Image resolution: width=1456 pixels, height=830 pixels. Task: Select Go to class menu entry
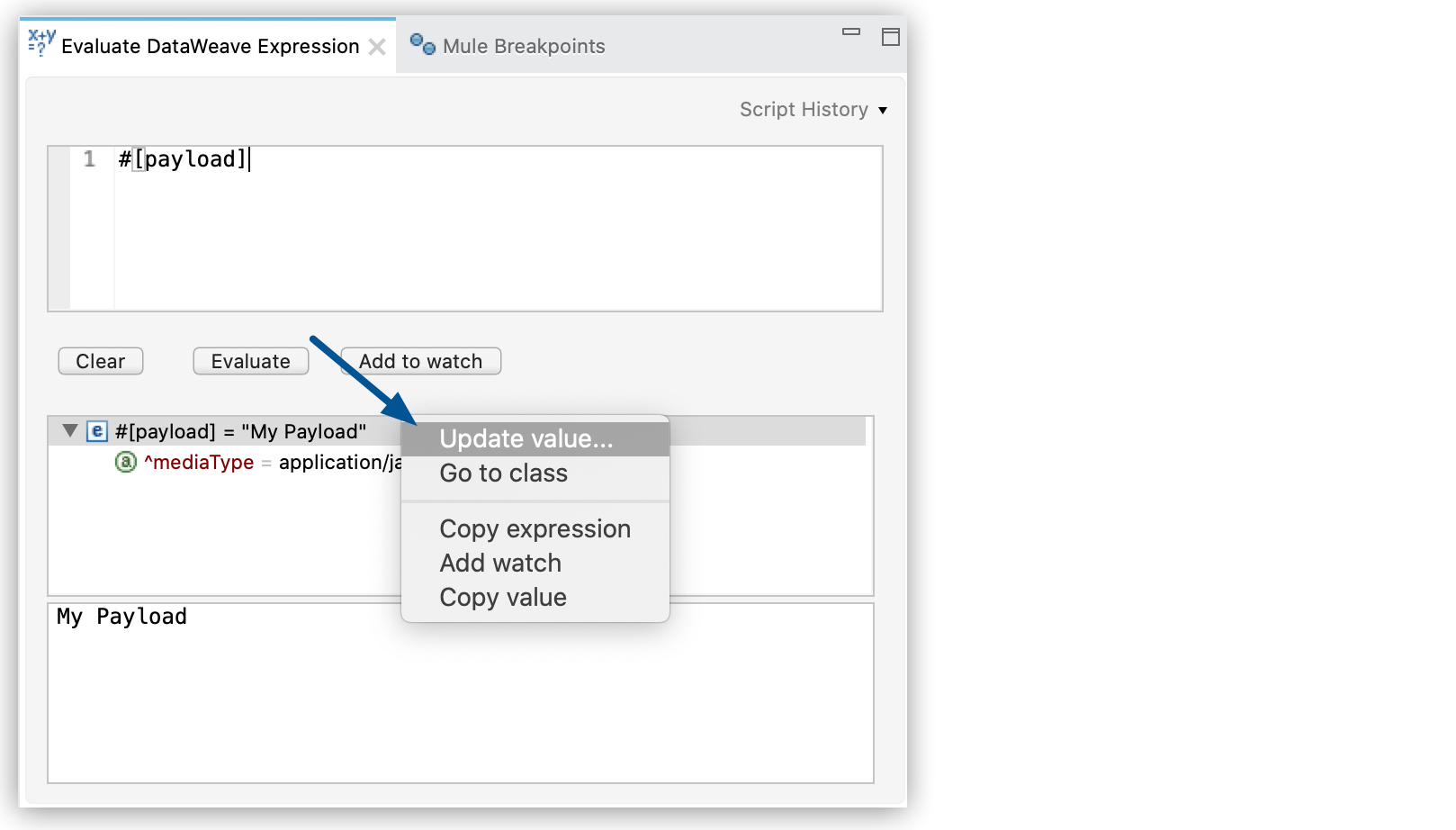click(503, 474)
